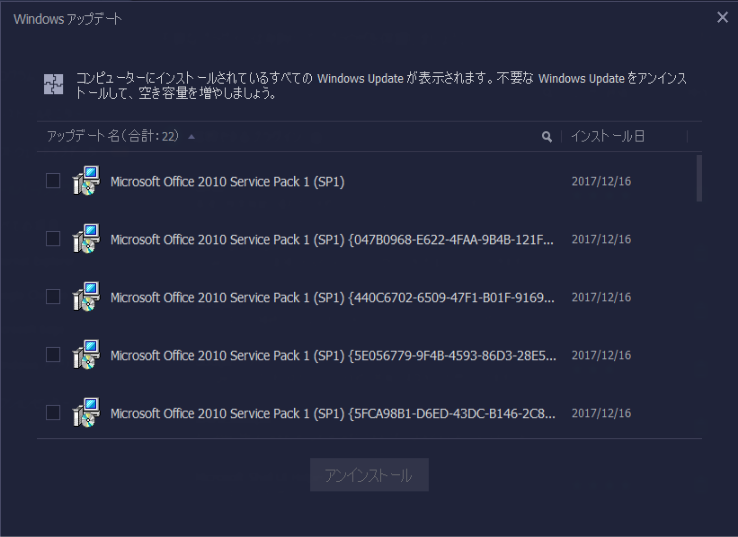Click install date 2017/12/16 of first update
This screenshot has height=537, width=738.
pyautogui.click(x=601, y=181)
